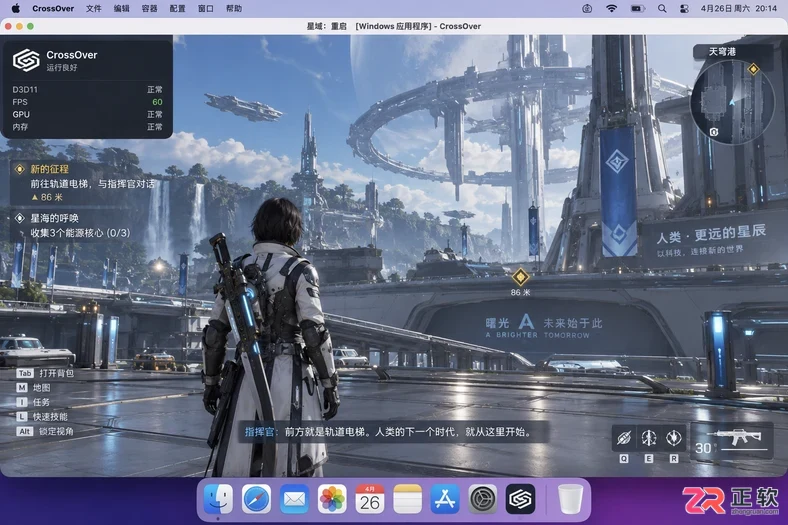Open the 帮助 menu
Viewport: 788px width, 525px height.
[x=234, y=9]
